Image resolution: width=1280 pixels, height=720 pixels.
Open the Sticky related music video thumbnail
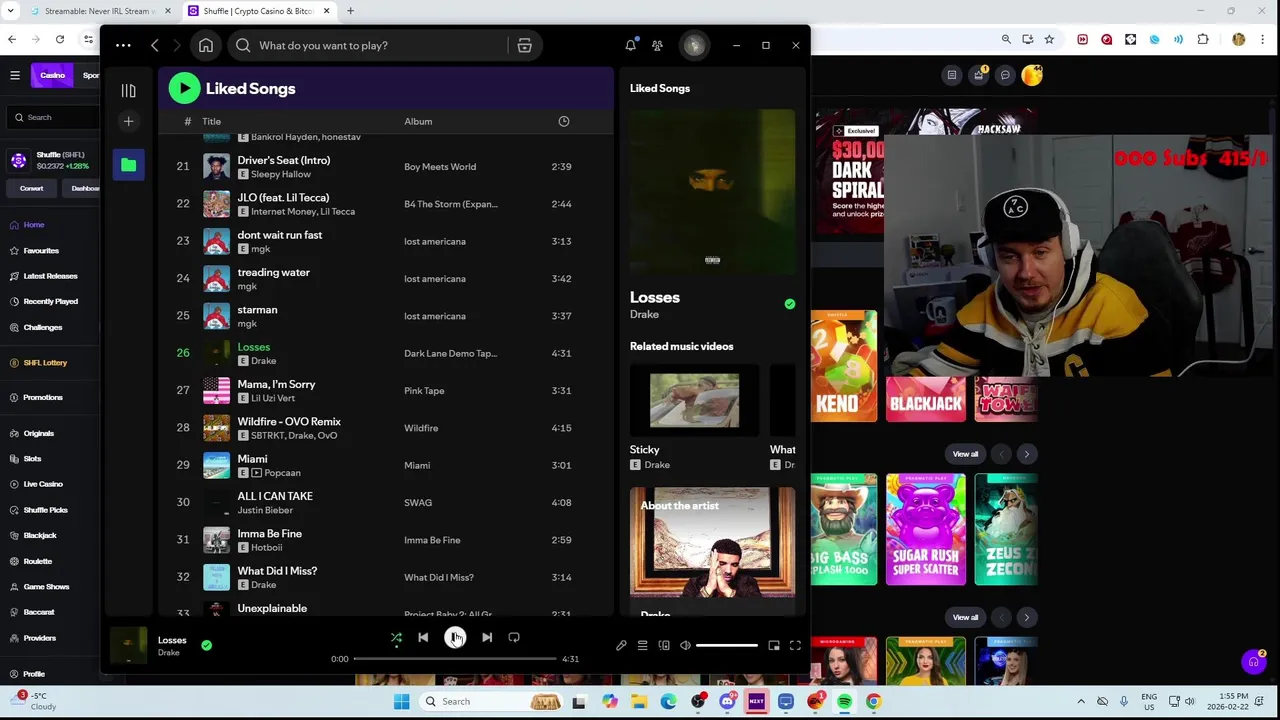[x=694, y=400]
